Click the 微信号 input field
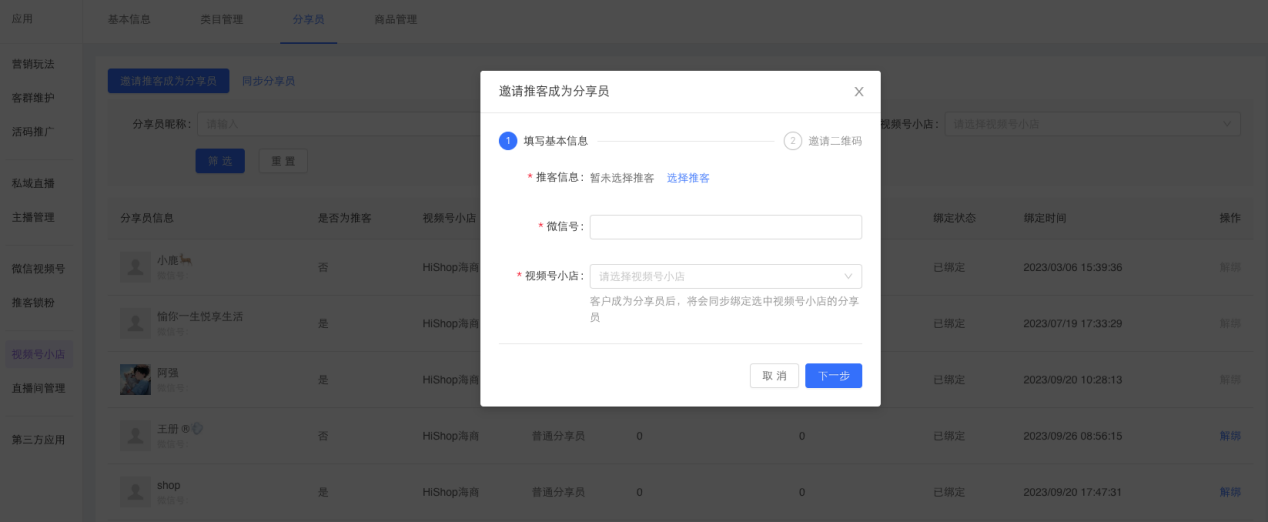Viewport: 1268px width, 522px height. tap(725, 227)
